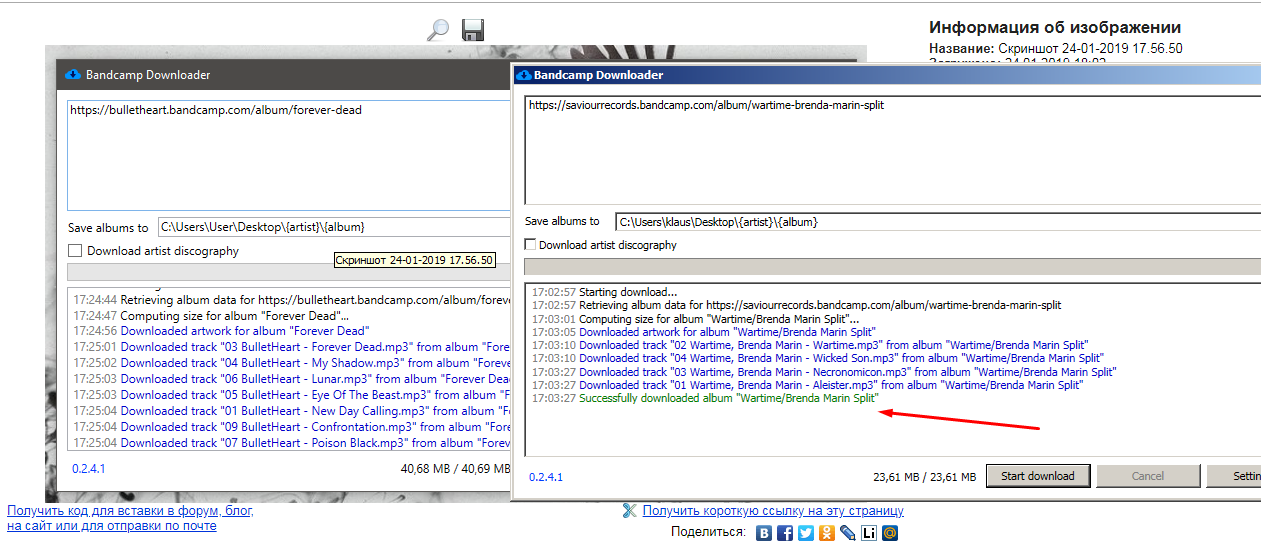1261x545 pixels.
Task: Click log line for '02 Wartime, Brenda Marin - Wartime.mp3'
Action: pos(810,345)
